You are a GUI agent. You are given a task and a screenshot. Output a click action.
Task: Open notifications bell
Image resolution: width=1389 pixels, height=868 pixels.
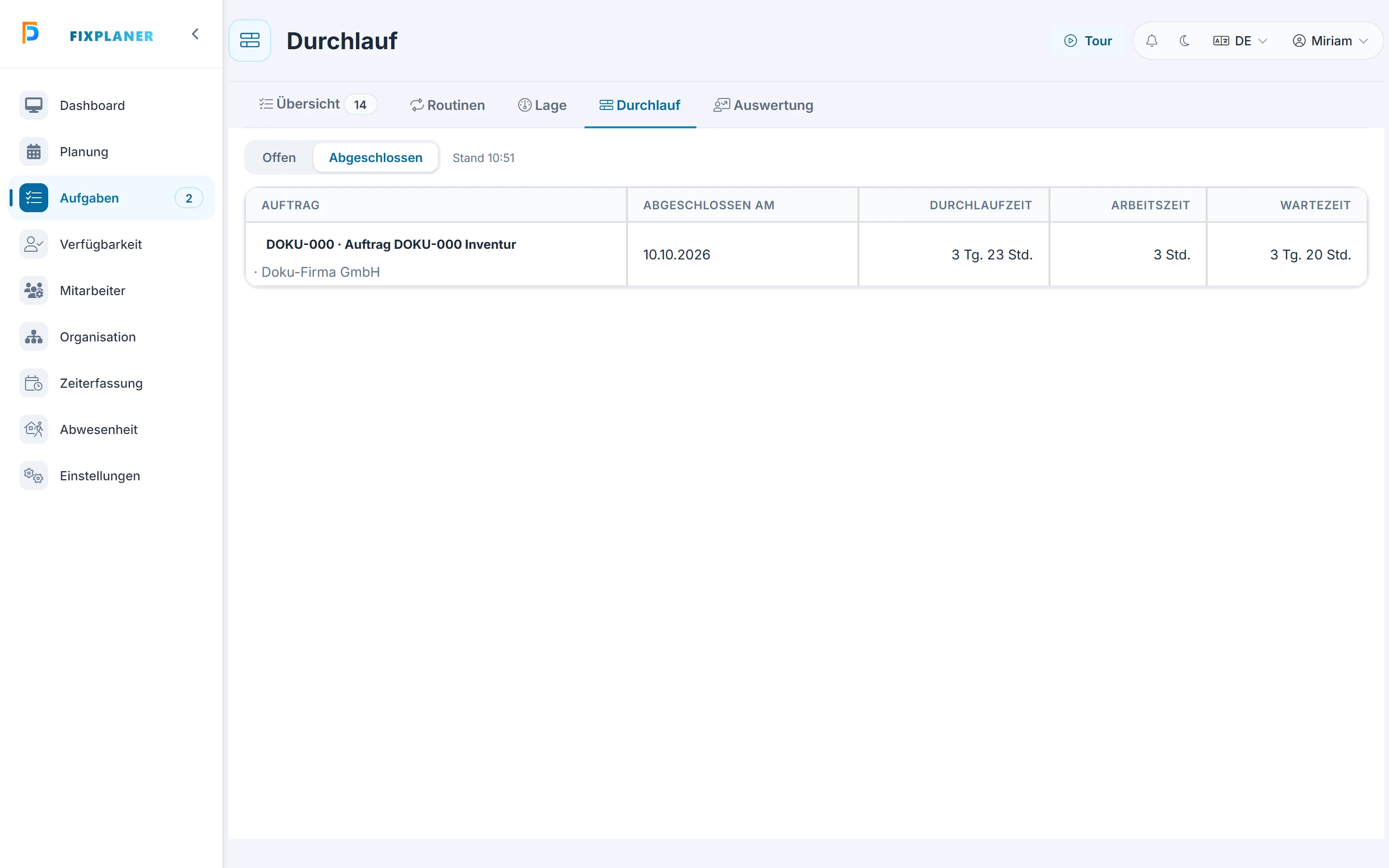(1151, 41)
